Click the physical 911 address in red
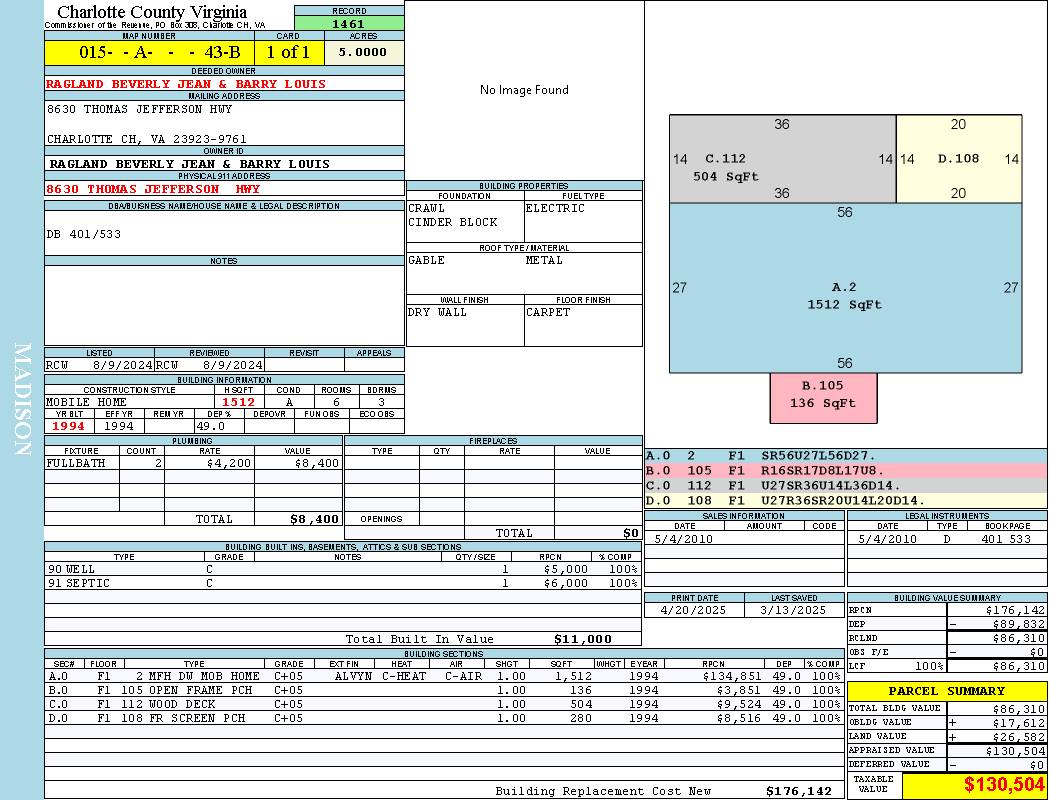The width and height of the screenshot is (1050, 800). click(153, 189)
